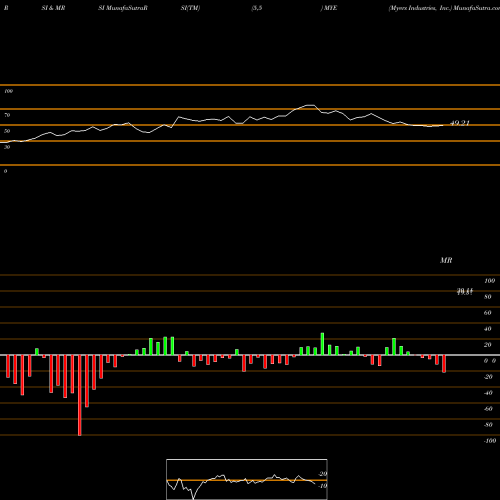Click the 70 label on the RSI axis
The height and width of the screenshot is (500, 500).
point(7,115)
